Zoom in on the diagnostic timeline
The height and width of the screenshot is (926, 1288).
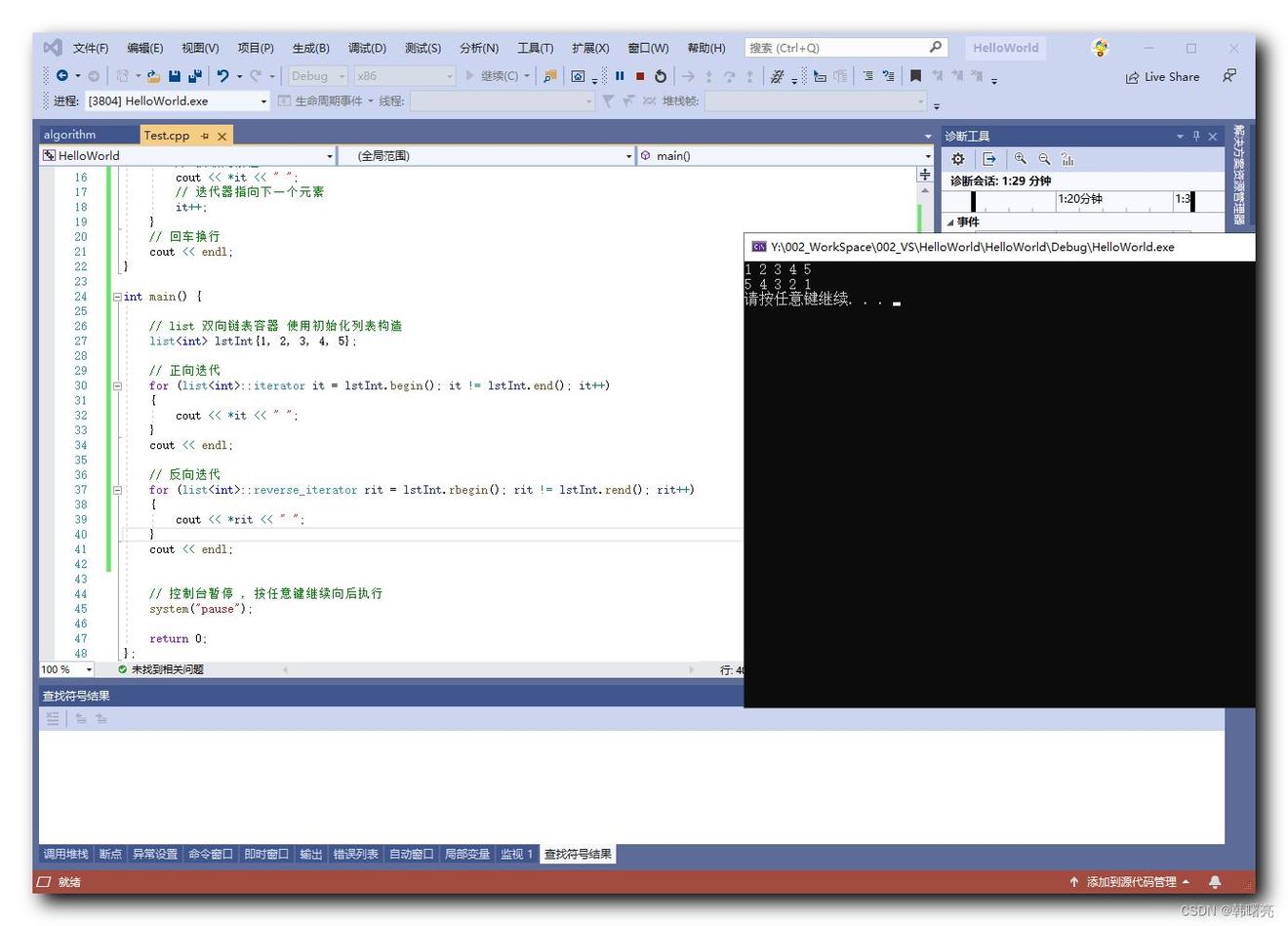tap(1020, 159)
